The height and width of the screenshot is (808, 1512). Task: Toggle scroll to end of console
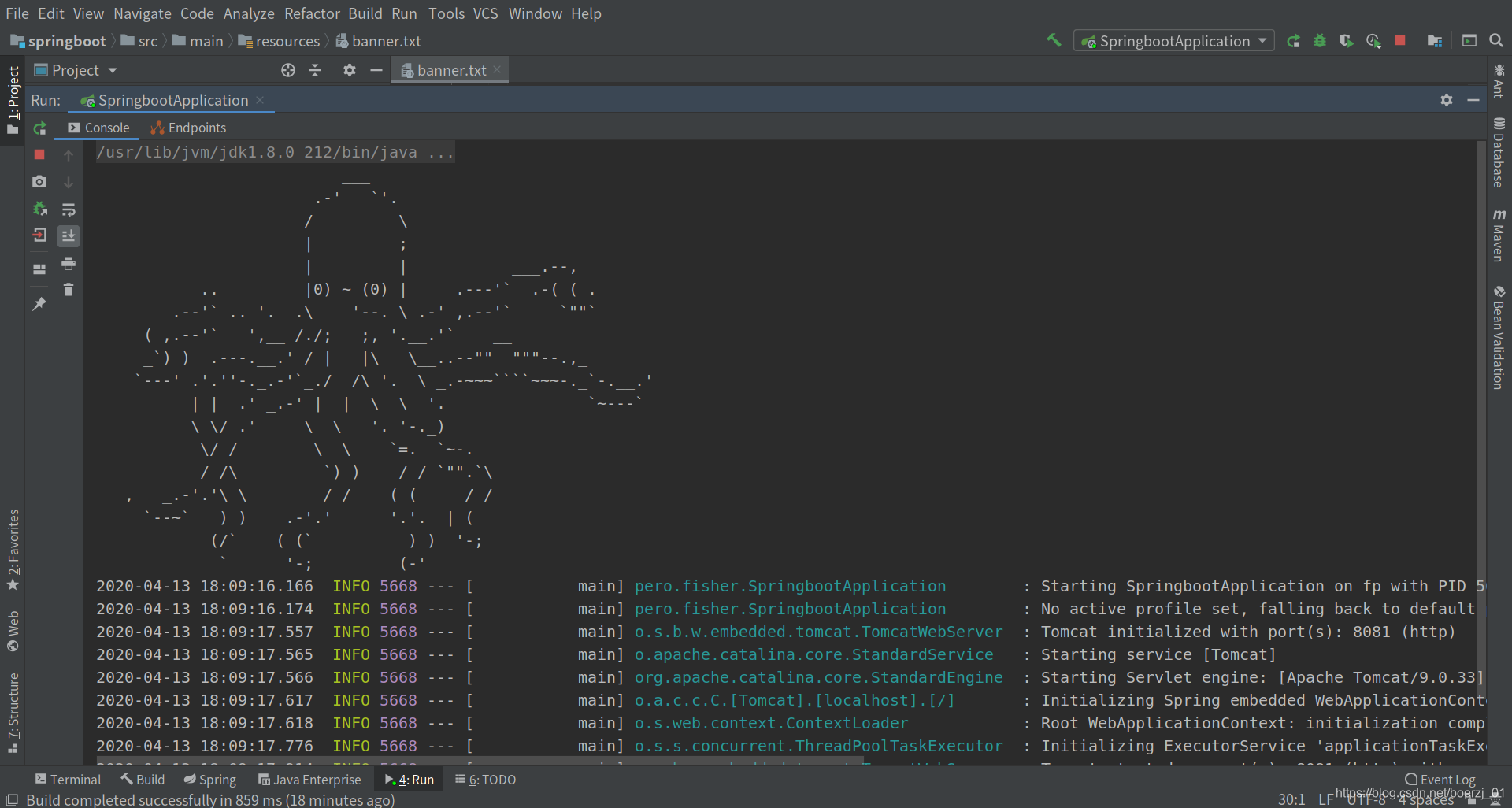tap(69, 235)
